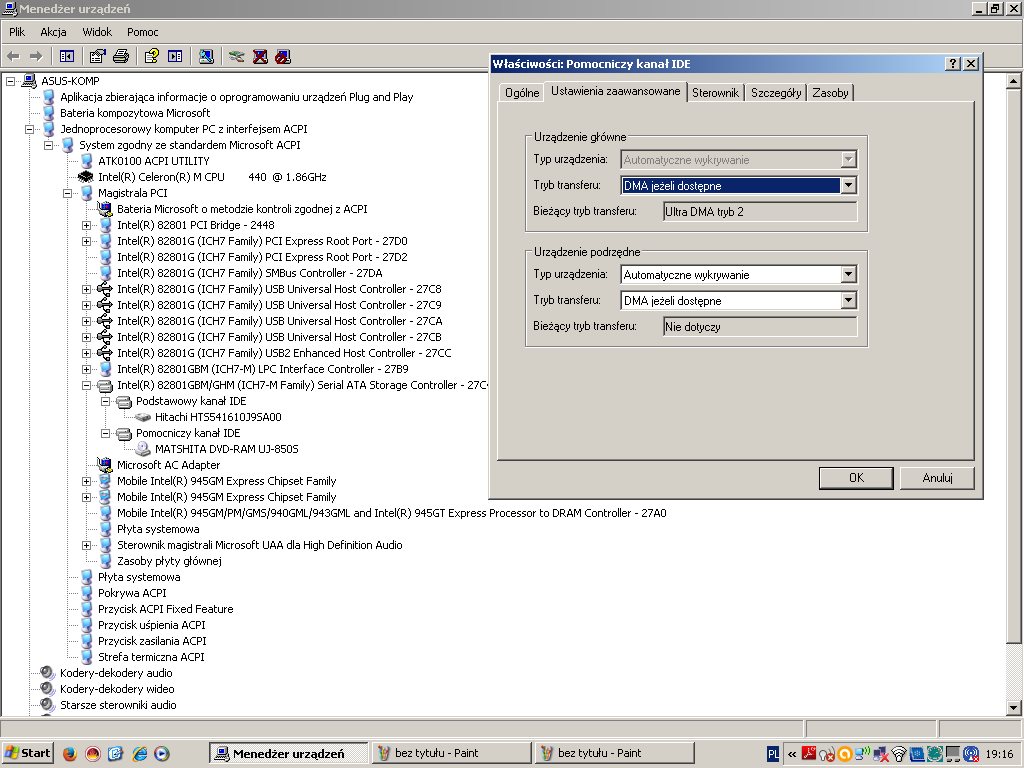This screenshot has height=768, width=1024.
Task: Collapse the Magistrala PCI node
Action: click(67, 193)
